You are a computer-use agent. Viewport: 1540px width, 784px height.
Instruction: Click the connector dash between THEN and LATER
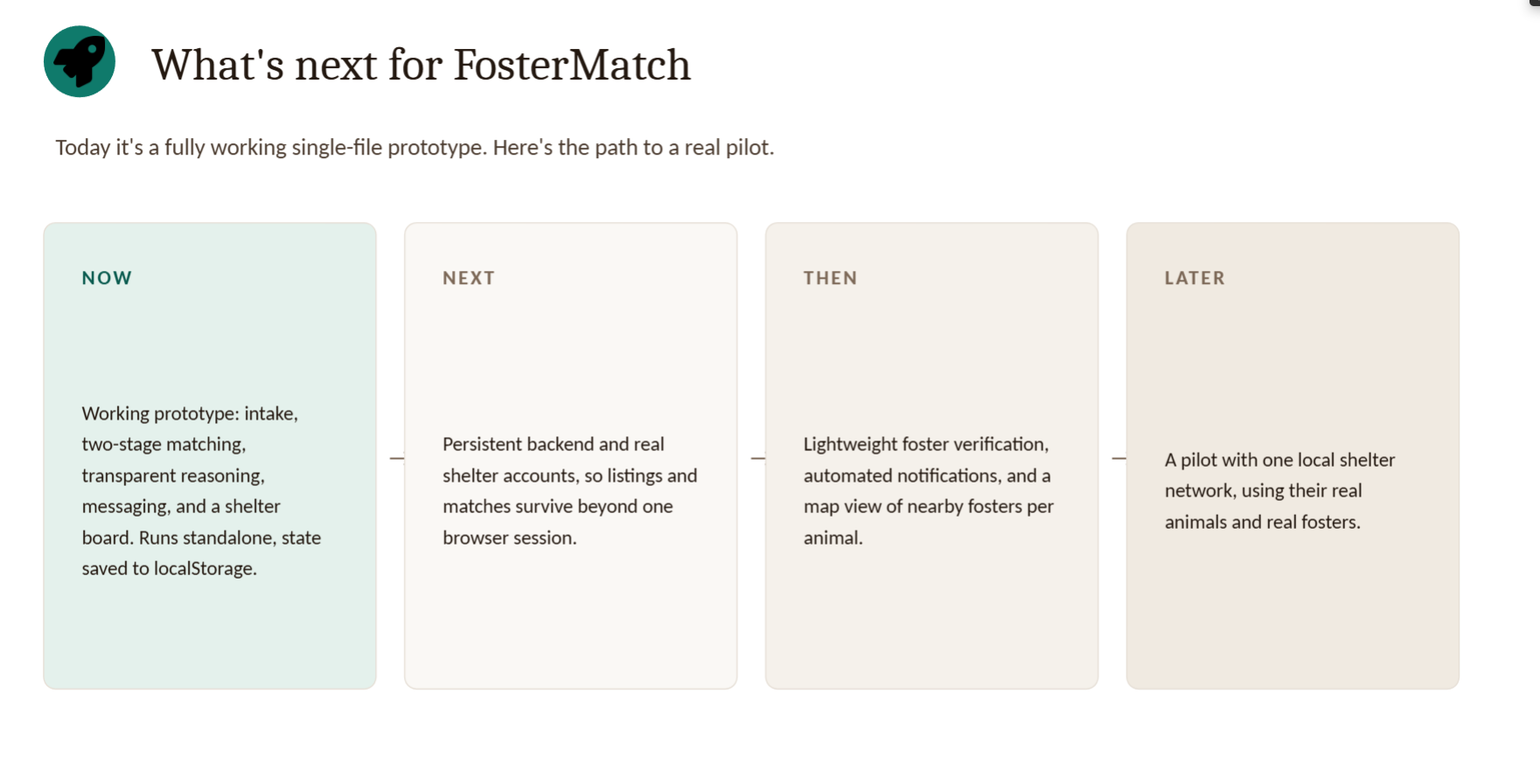point(1119,458)
